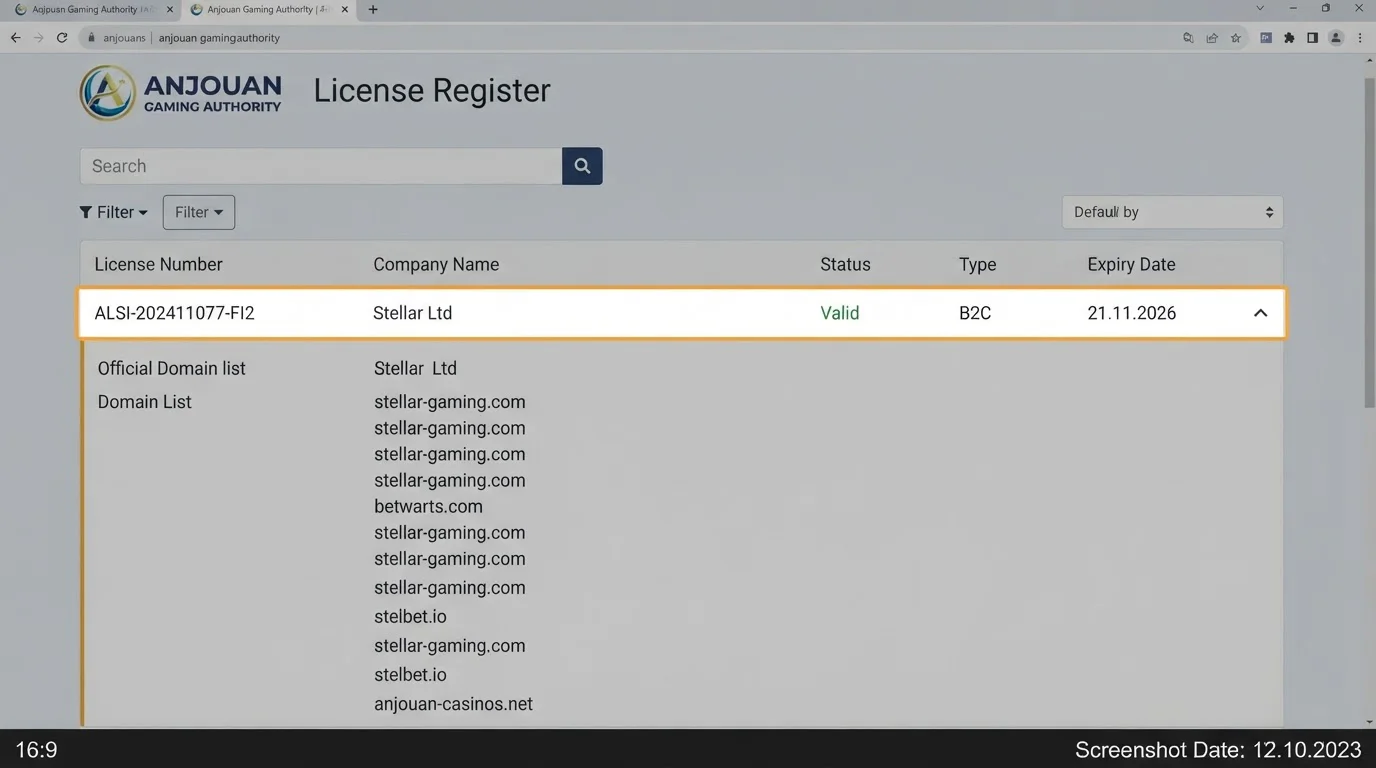This screenshot has width=1376, height=768.
Task: Click the Anjouan Gaming Authority logo
Action: (x=181, y=93)
